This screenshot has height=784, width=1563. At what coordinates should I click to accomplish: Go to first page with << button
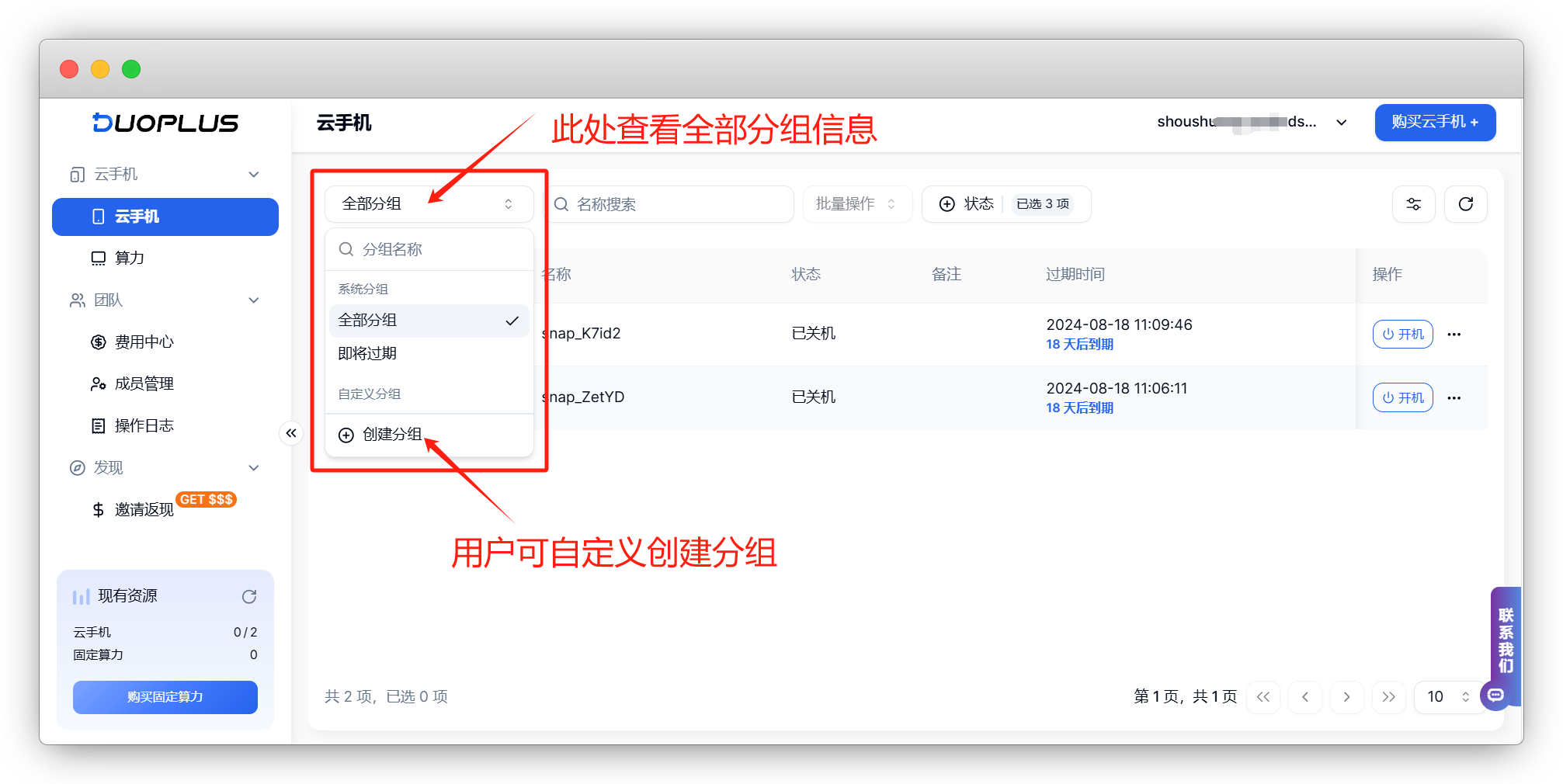click(x=1263, y=697)
